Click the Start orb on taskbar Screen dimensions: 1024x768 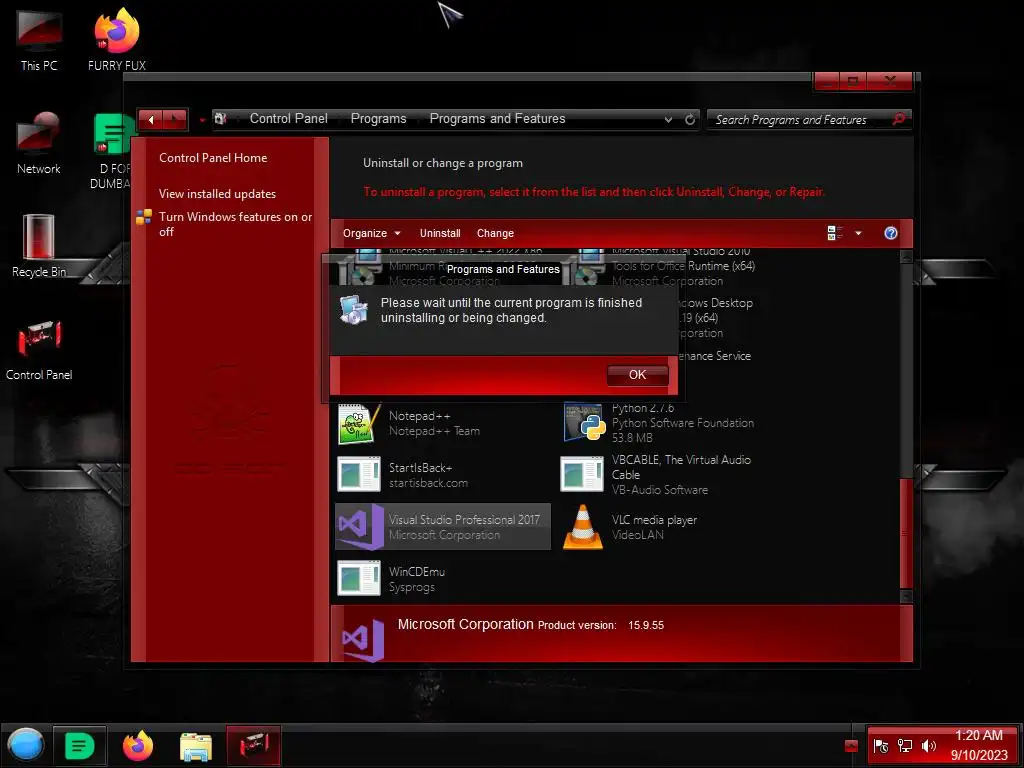26,745
